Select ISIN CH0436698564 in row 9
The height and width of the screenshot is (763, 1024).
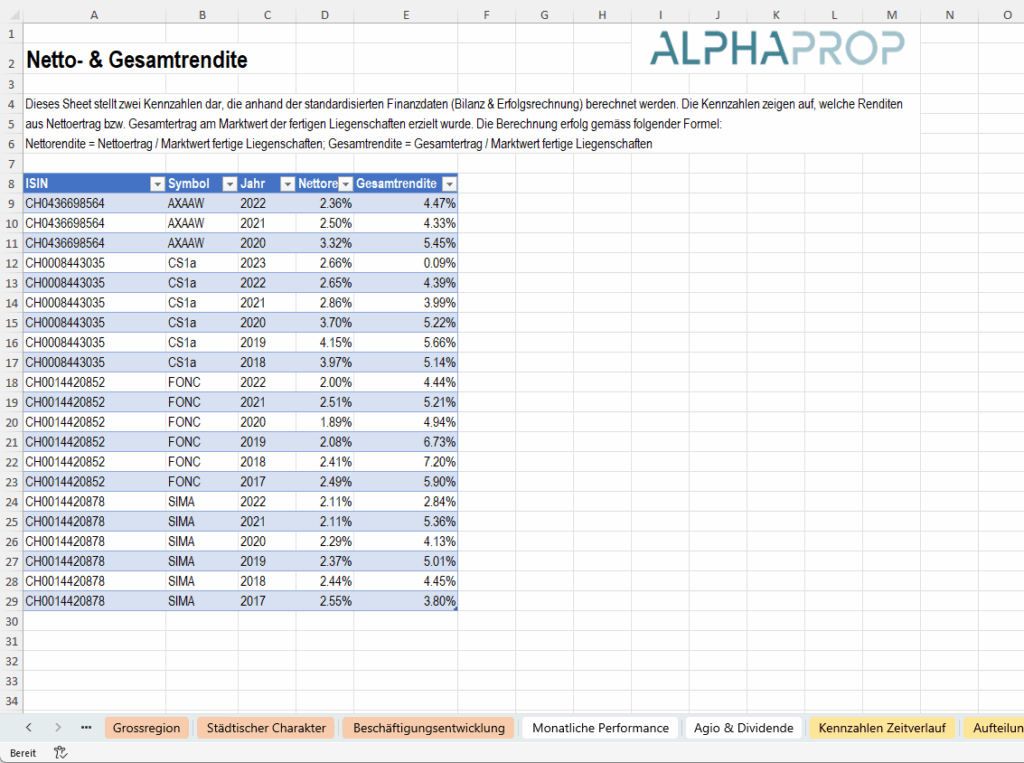point(94,204)
